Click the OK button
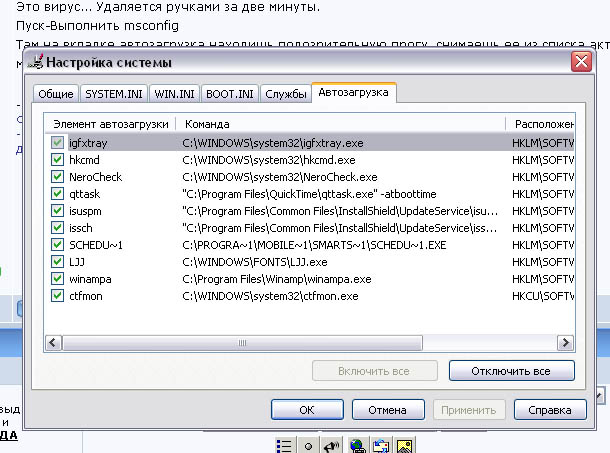Viewport: 610px width, 453px height. pyautogui.click(x=307, y=409)
